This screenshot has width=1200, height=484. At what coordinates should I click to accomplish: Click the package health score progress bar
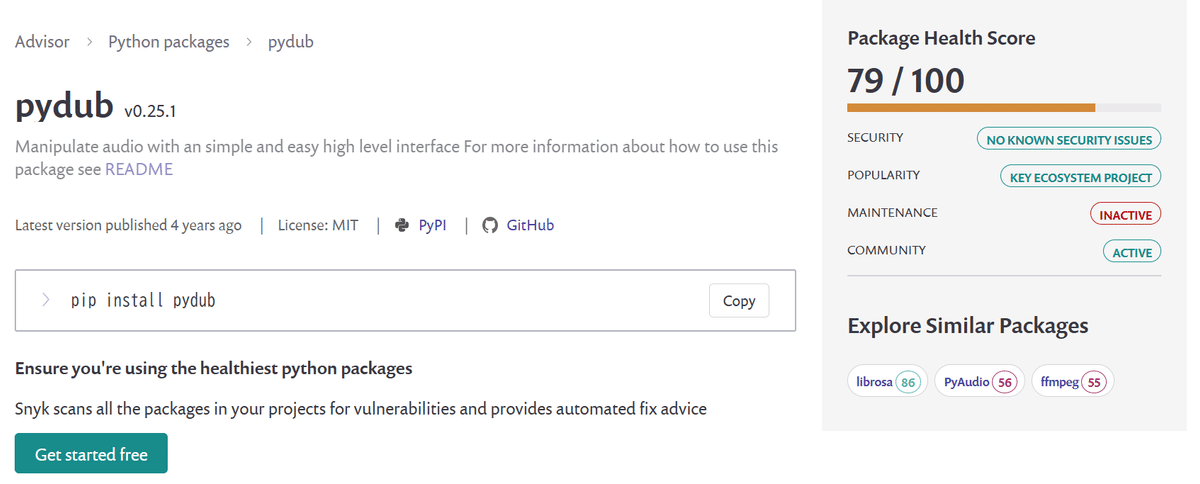coord(1003,107)
